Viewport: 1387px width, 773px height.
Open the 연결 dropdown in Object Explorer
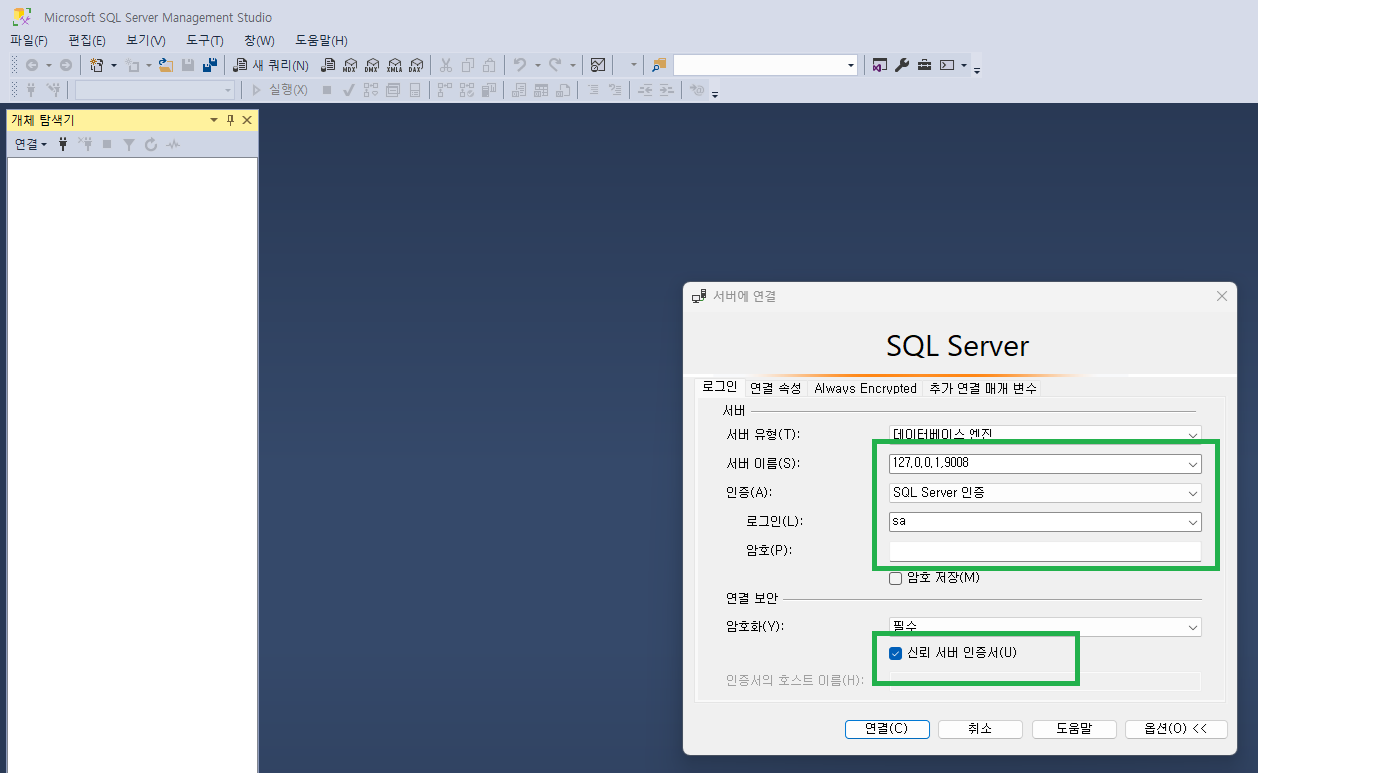pos(31,144)
